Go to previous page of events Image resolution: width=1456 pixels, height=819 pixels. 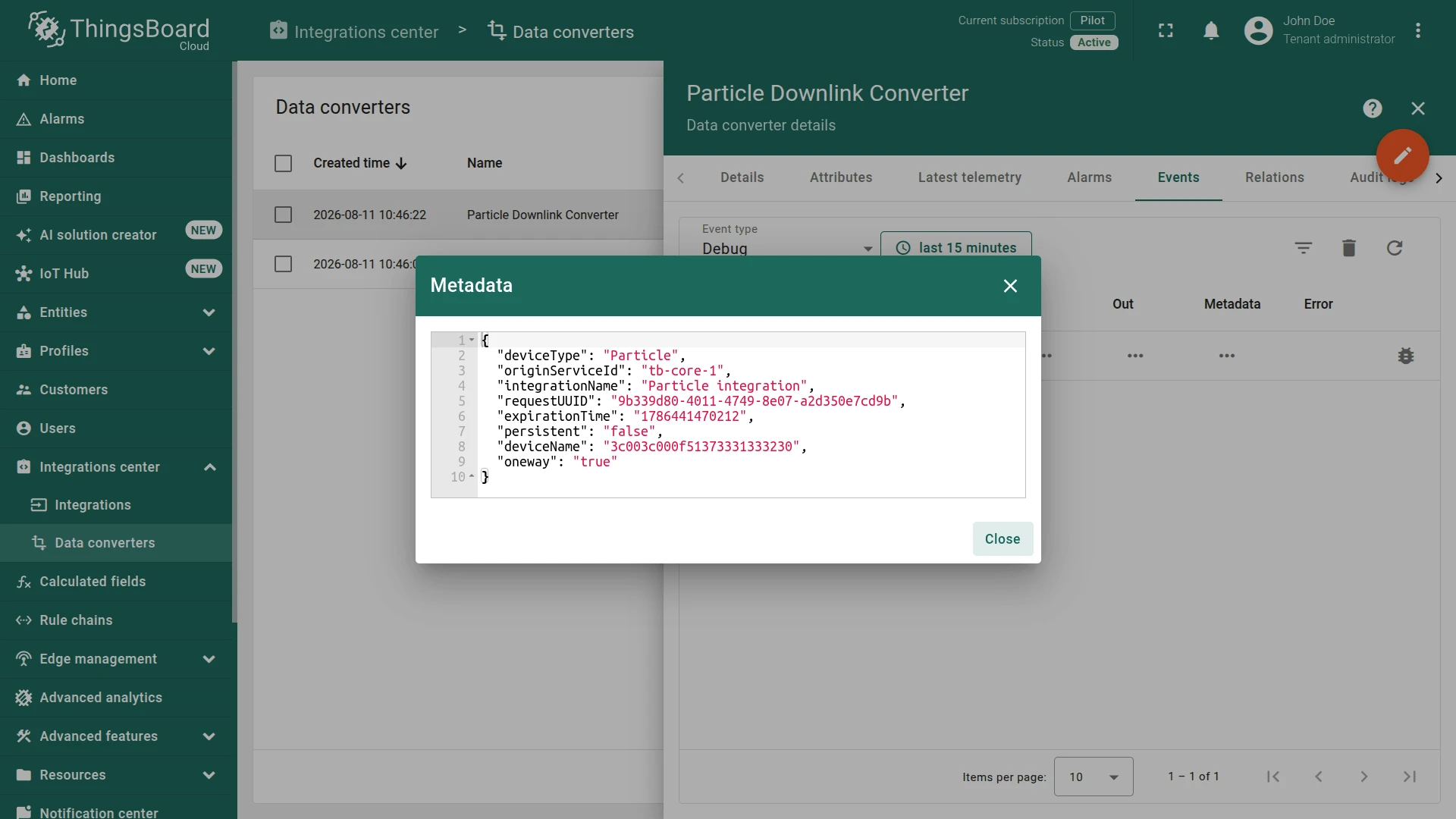tap(1319, 777)
